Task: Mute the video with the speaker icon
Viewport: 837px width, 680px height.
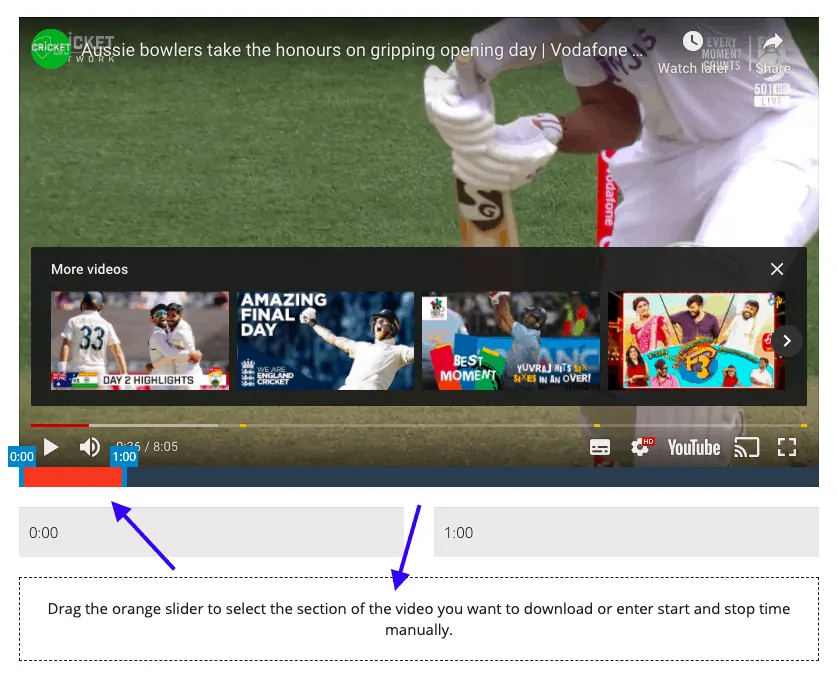Action: click(x=90, y=447)
